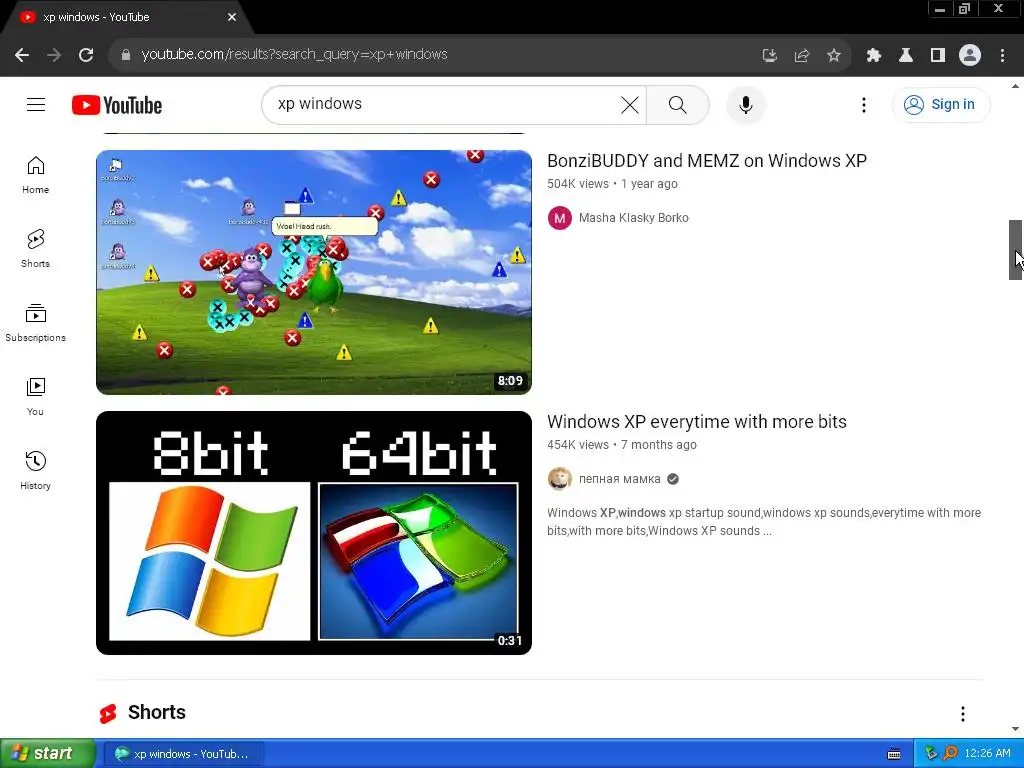Open пенная мамка channel name
This screenshot has width=1024, height=768.
click(619, 479)
